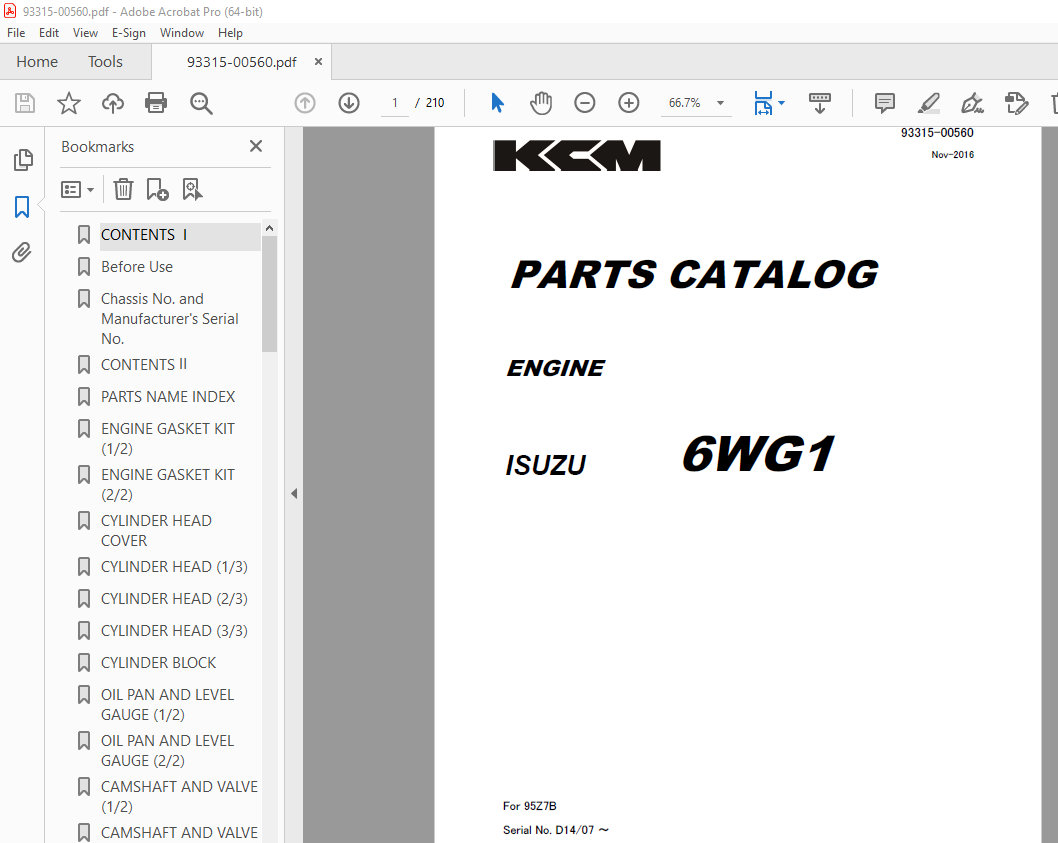Go to next page arrow

pos(349,103)
